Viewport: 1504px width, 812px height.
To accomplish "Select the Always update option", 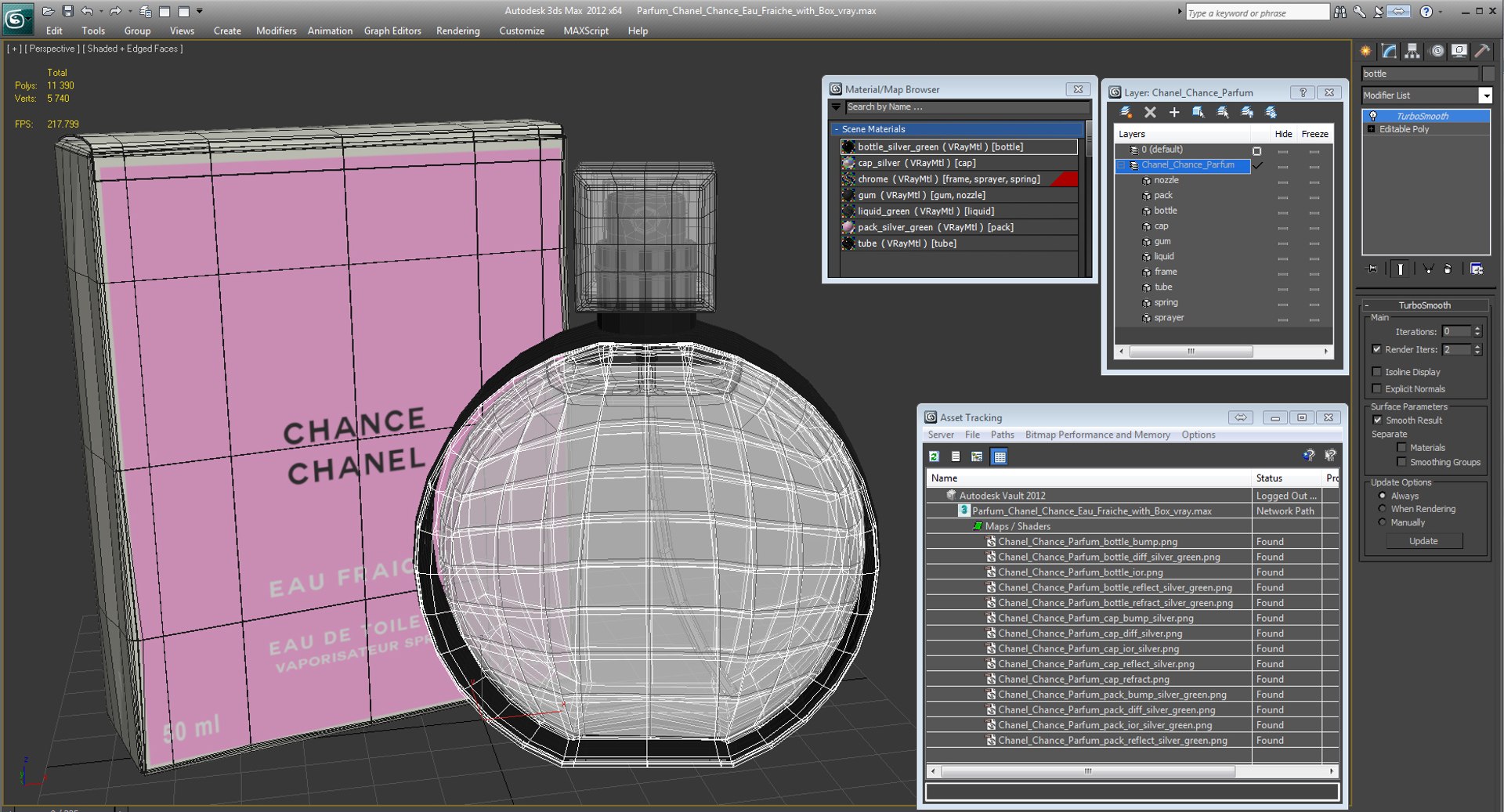I will 1383,496.
